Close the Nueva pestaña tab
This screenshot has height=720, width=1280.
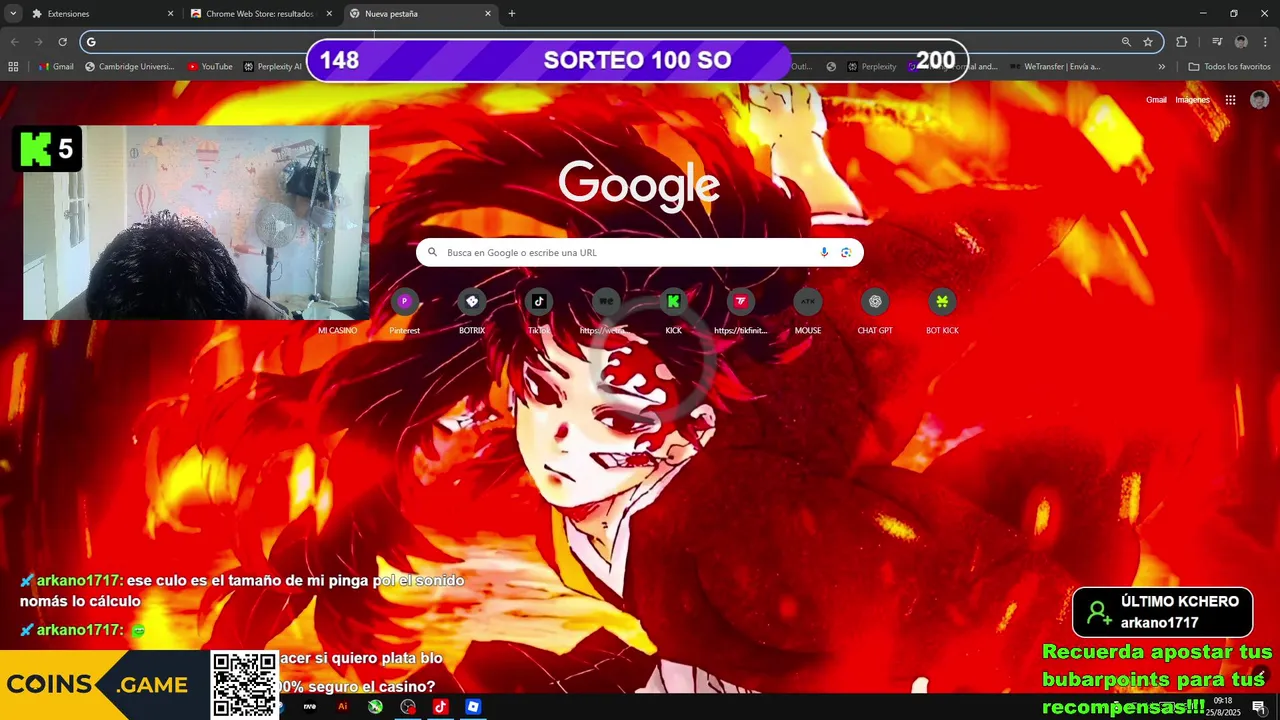pos(488,14)
